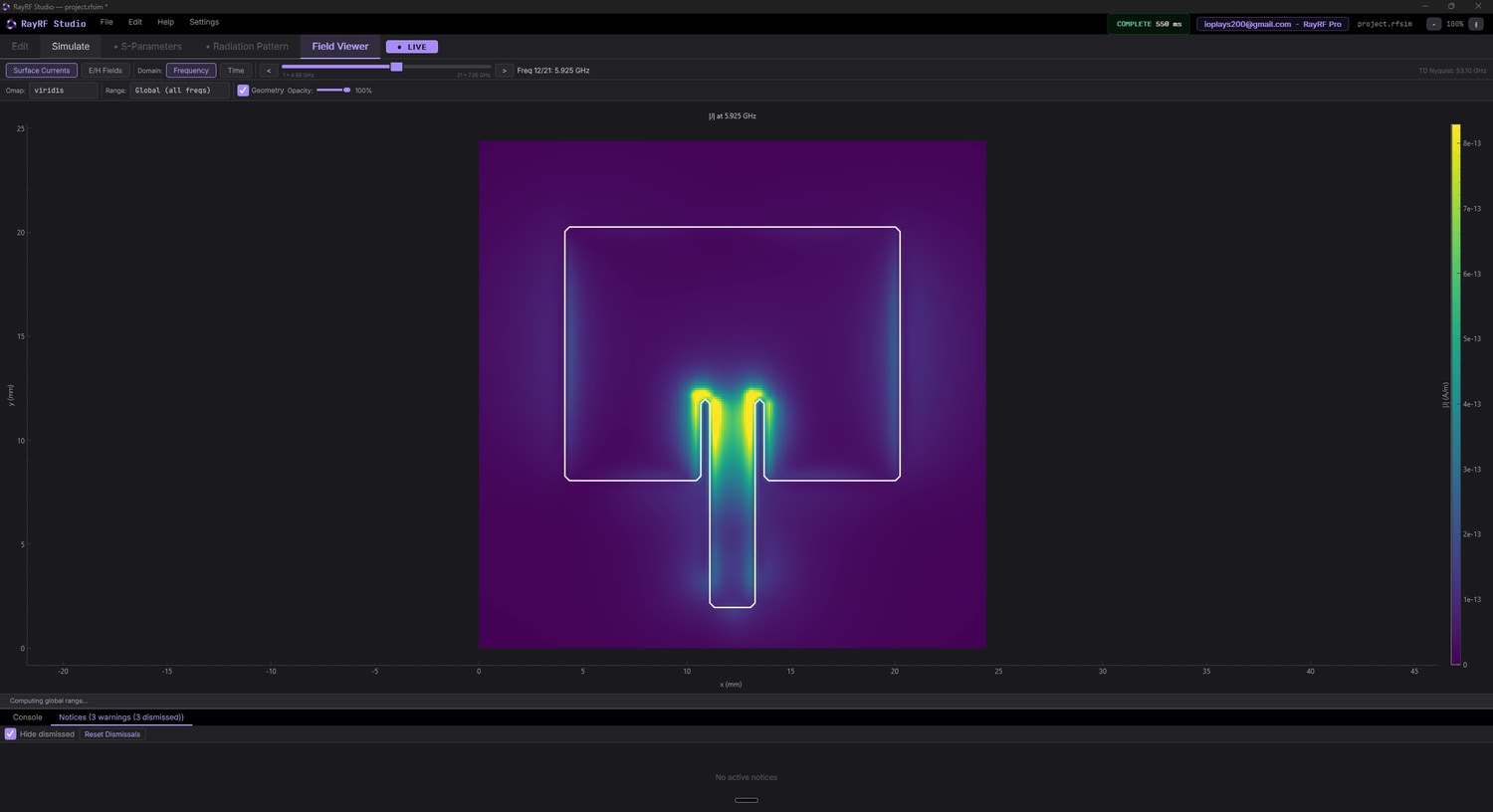Screen dimensions: 1493x812
Task: Step to the next frequency with the right arrow
Action: [x=504, y=71]
